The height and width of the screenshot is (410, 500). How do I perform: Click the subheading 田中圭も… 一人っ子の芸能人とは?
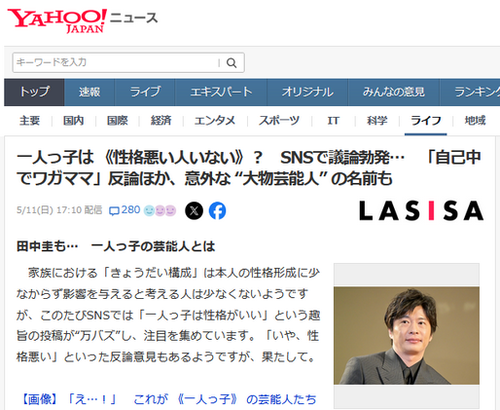click(116, 247)
